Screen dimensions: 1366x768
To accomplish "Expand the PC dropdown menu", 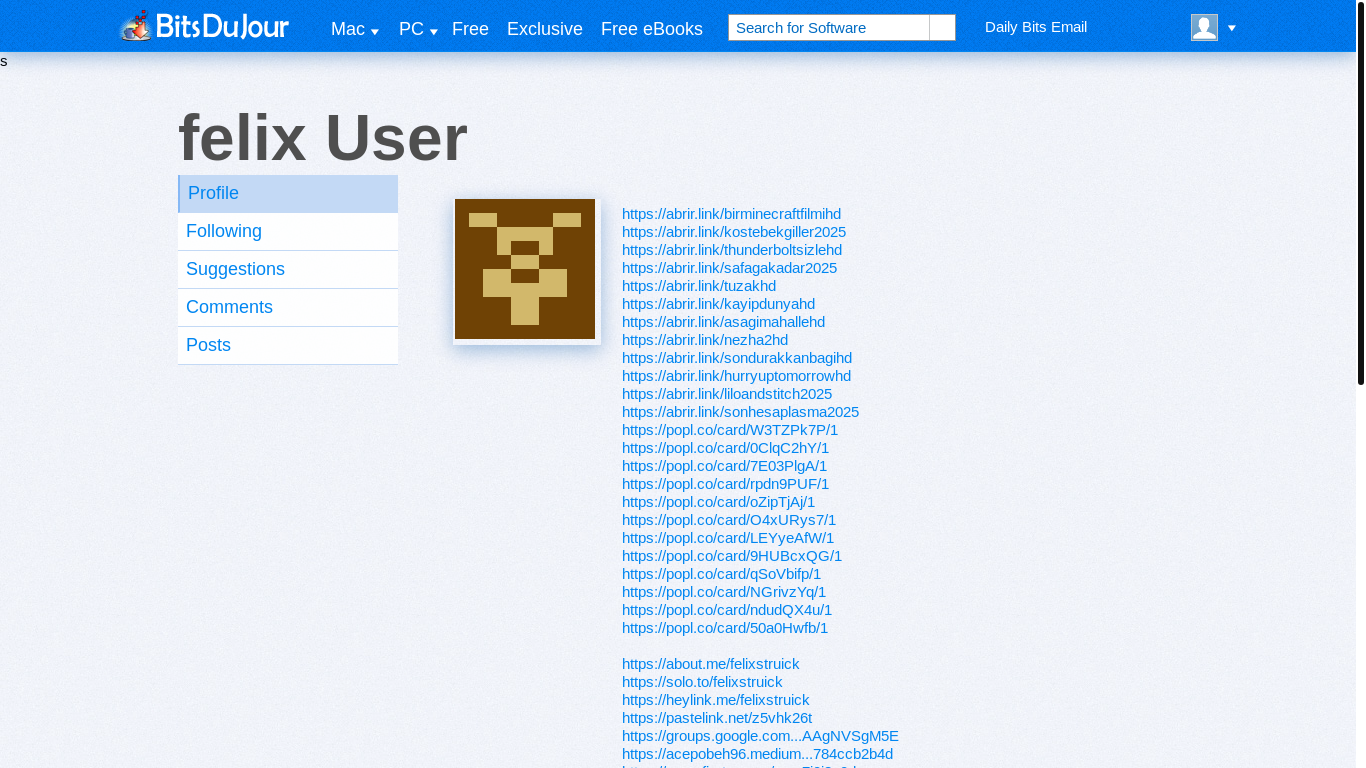I will point(418,30).
